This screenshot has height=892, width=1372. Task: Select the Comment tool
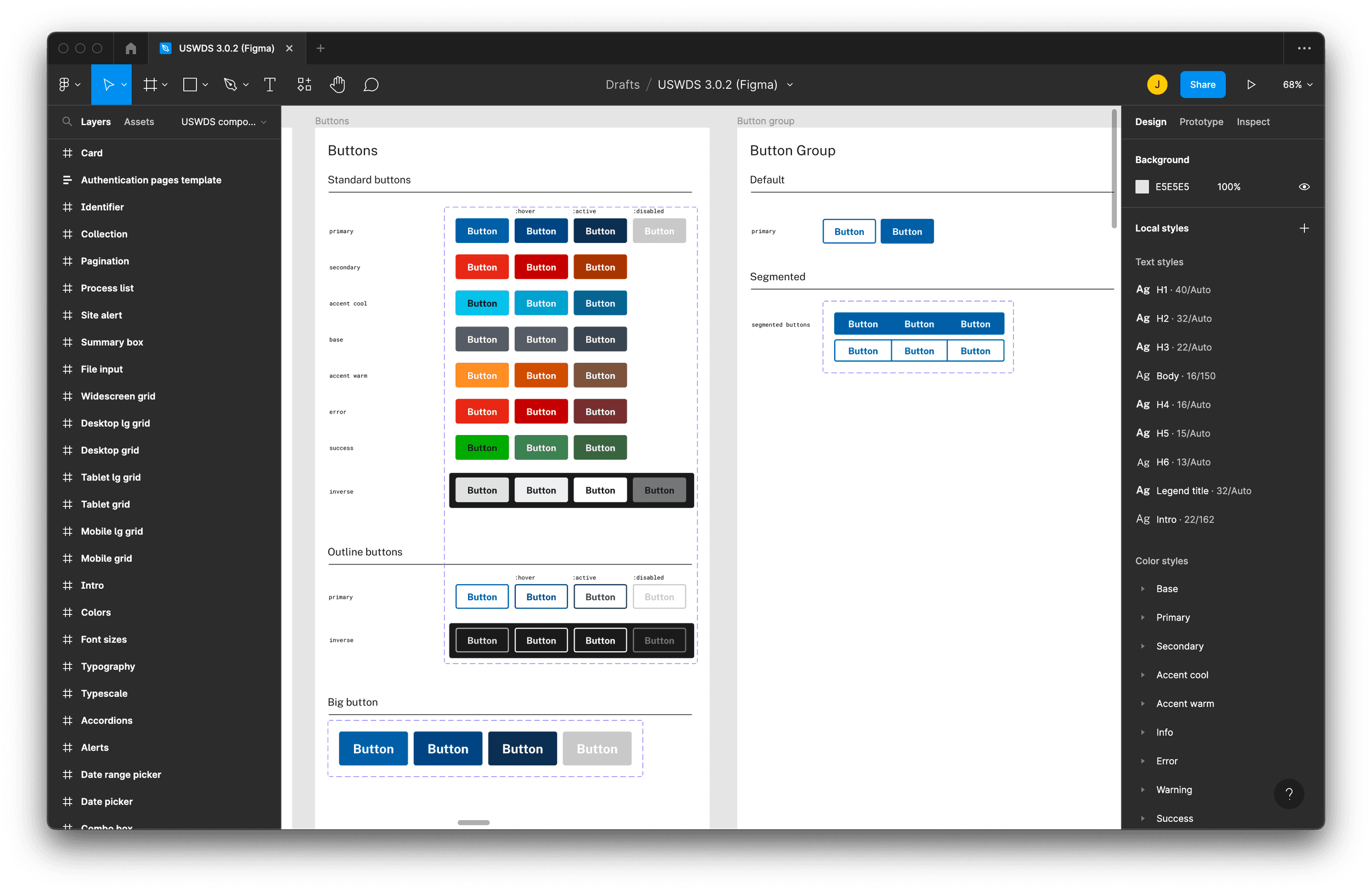pyautogui.click(x=371, y=84)
